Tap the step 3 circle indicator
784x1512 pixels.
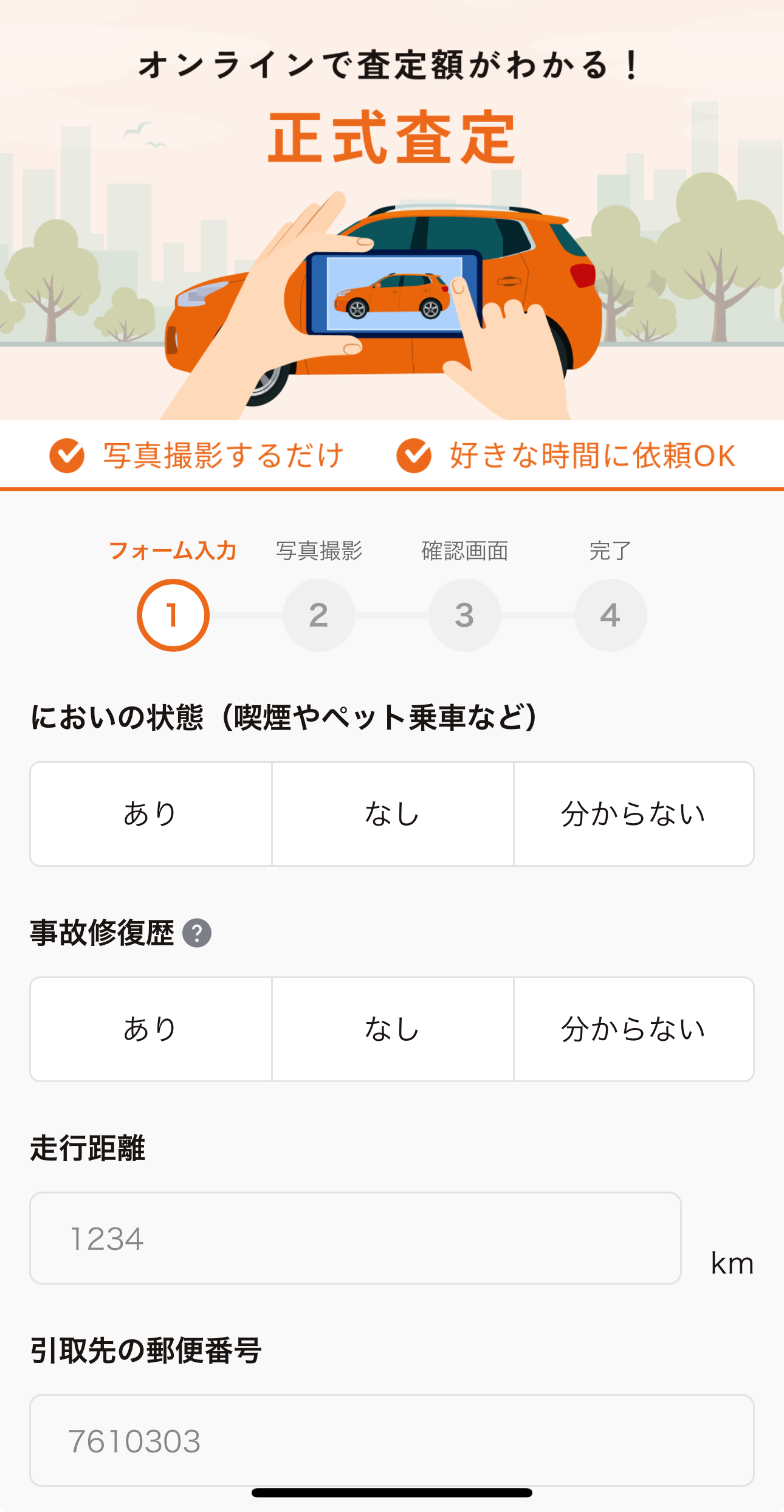pos(465,615)
